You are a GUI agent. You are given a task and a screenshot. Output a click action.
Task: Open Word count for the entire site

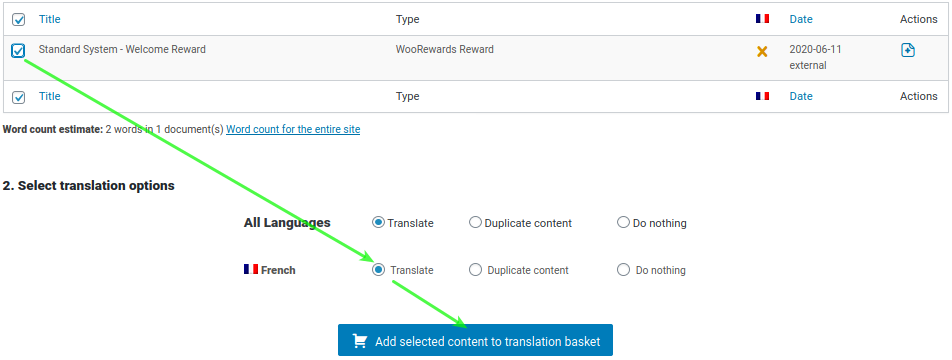[293, 129]
